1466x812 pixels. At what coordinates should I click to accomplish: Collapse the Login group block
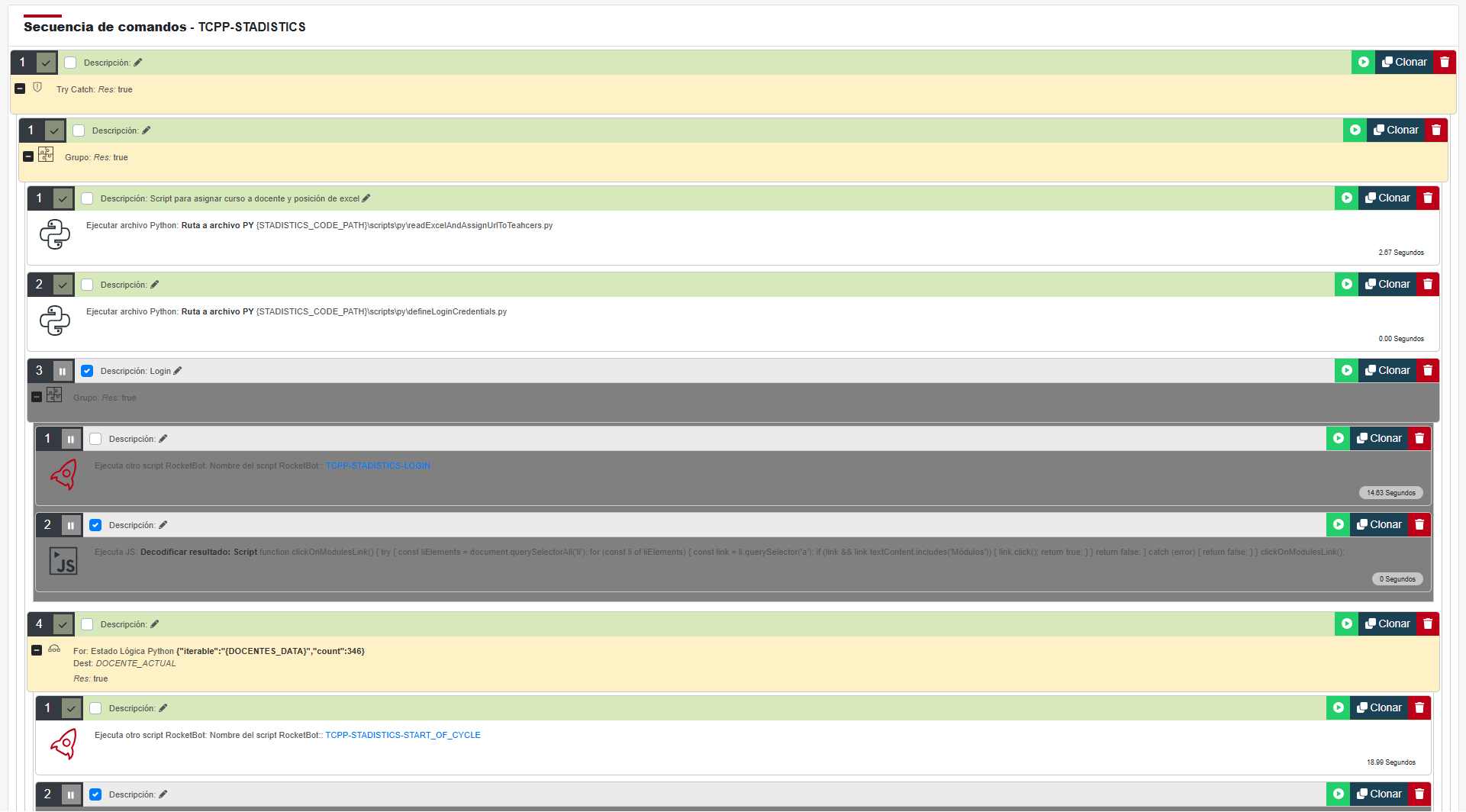[x=37, y=397]
